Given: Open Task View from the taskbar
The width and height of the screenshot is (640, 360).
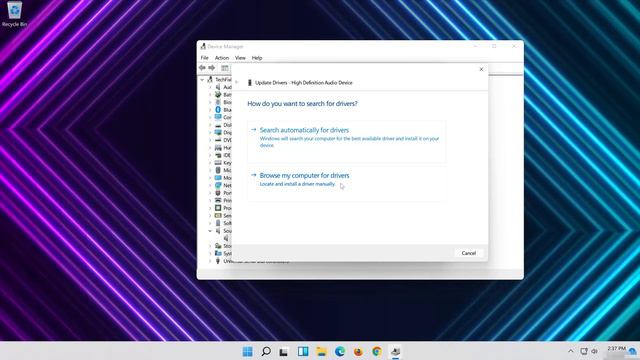Looking at the screenshot, I should pos(284,351).
